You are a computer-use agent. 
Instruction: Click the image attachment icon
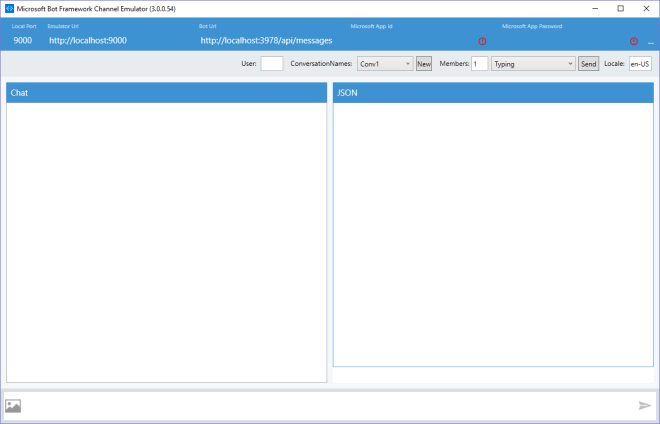13,406
